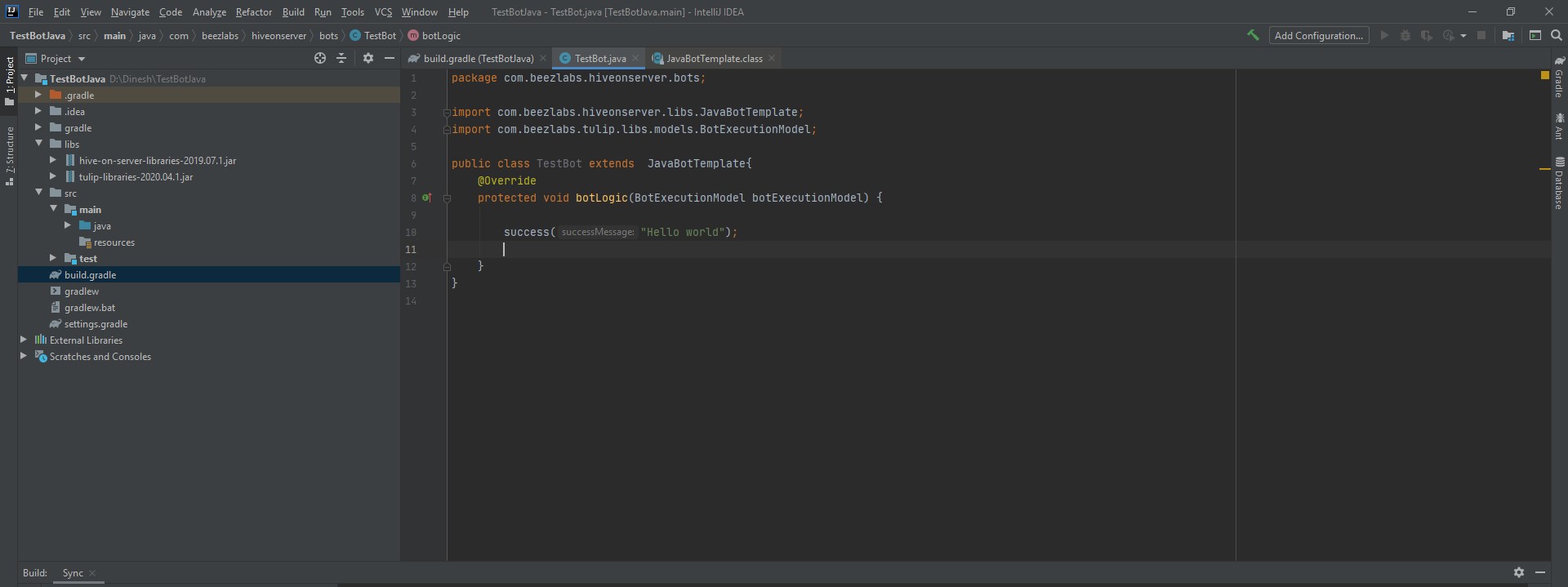Click the hiveonserver breadcrumb
This screenshot has height=587, width=1568.
point(278,35)
